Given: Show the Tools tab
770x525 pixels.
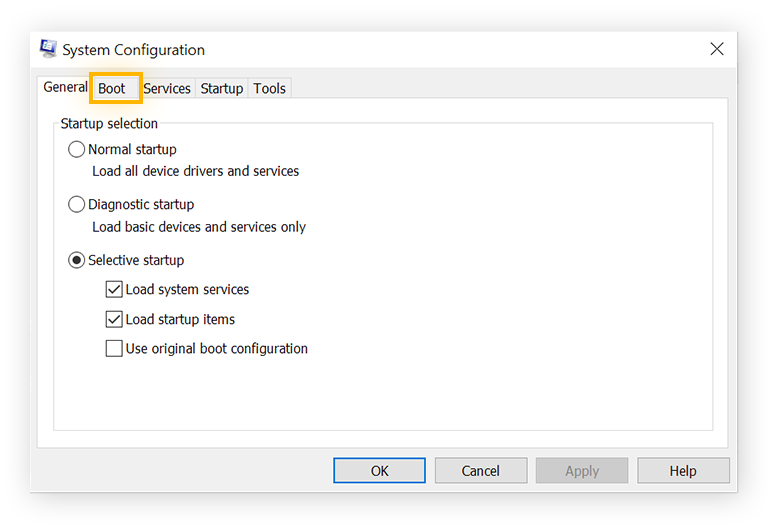Looking at the screenshot, I should pyautogui.click(x=270, y=88).
